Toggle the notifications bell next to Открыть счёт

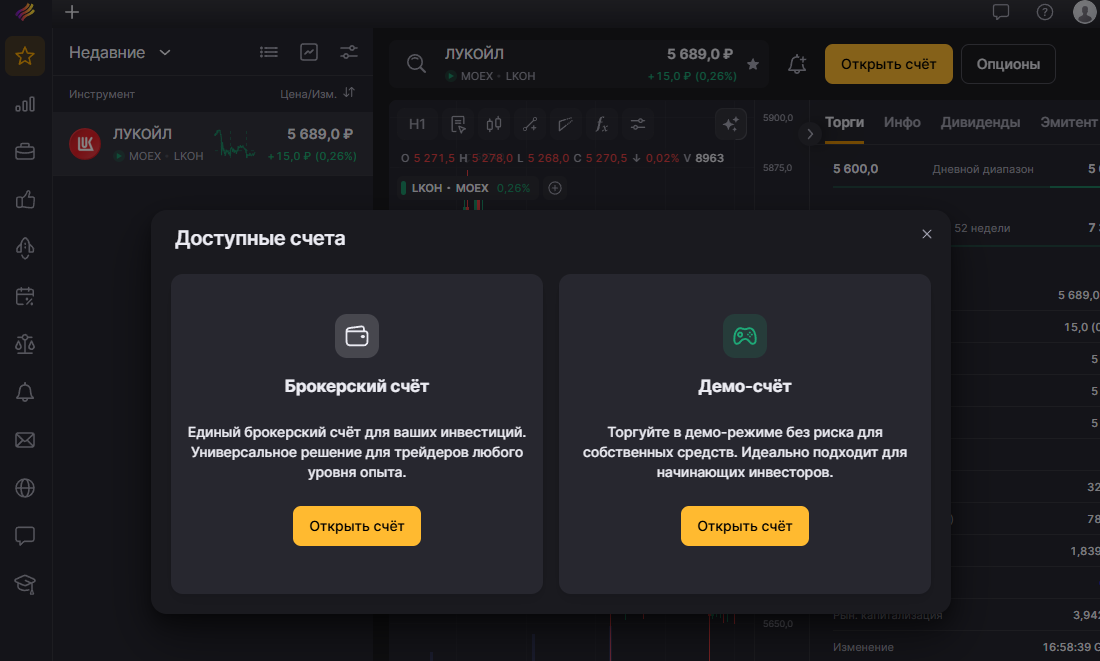[797, 63]
